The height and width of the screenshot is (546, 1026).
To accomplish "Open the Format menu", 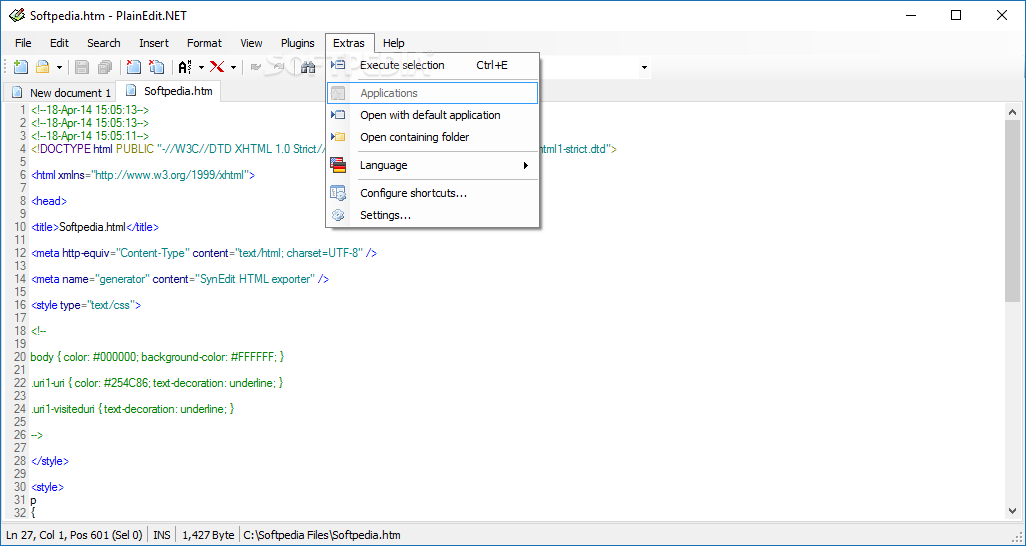I will point(204,43).
